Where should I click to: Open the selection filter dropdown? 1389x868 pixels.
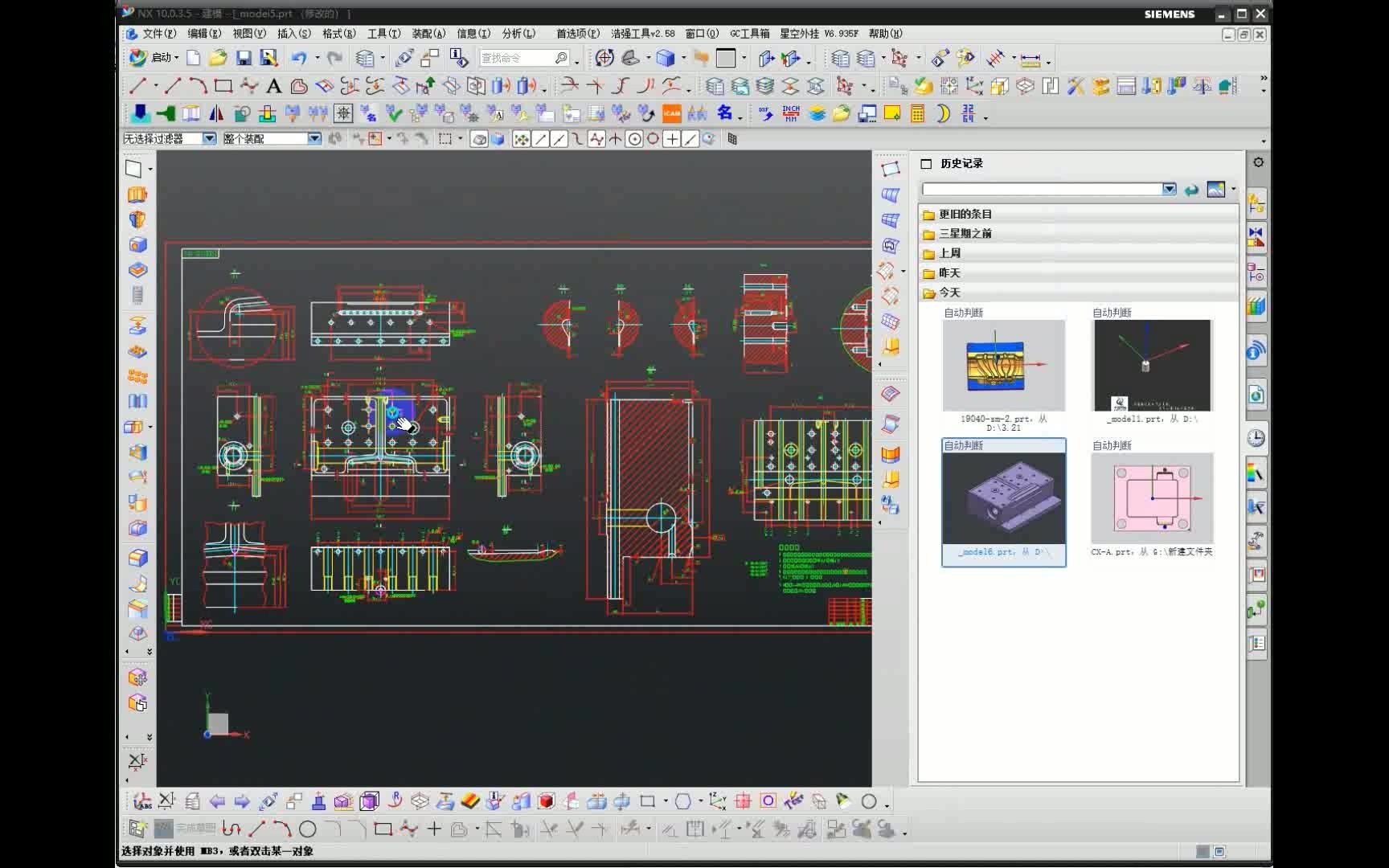(x=209, y=139)
